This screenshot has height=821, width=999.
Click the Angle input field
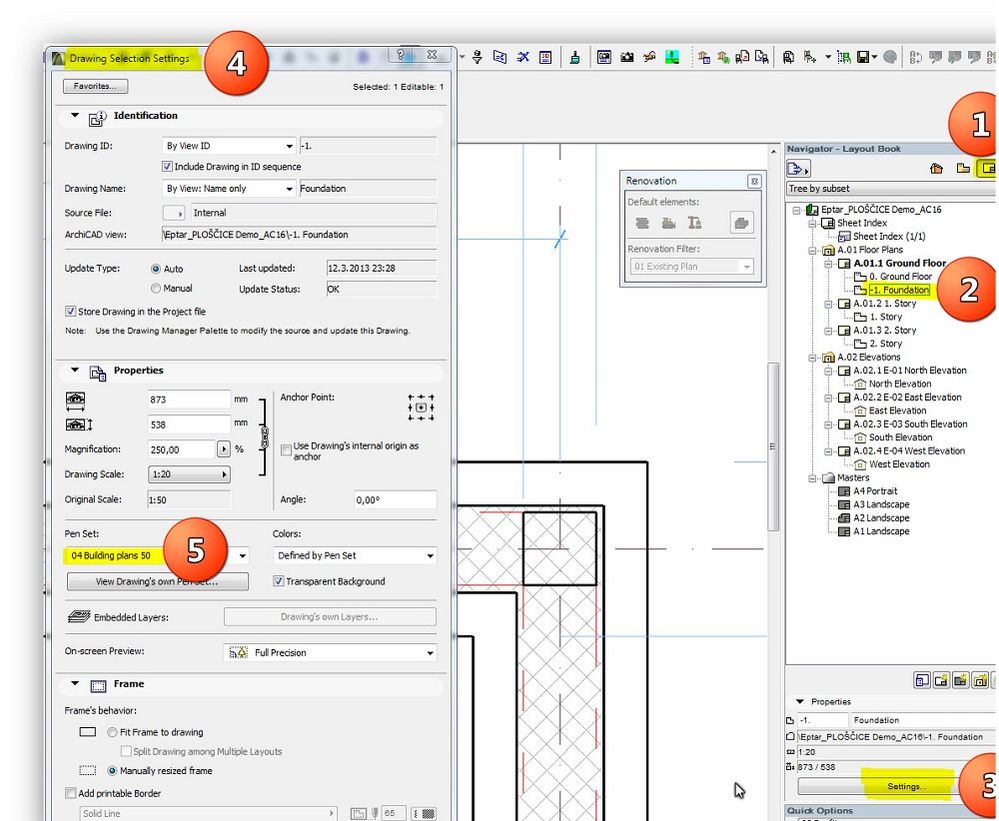click(x=394, y=500)
